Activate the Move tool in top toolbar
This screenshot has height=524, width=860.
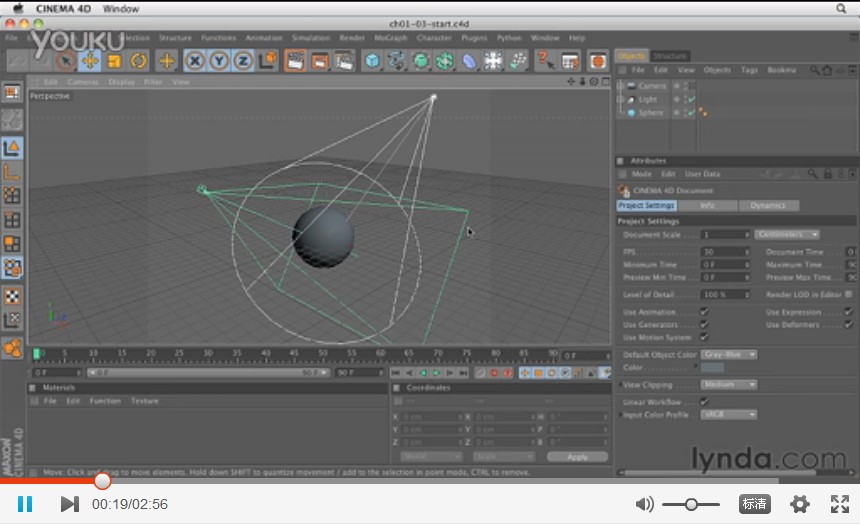pyautogui.click(x=90, y=61)
